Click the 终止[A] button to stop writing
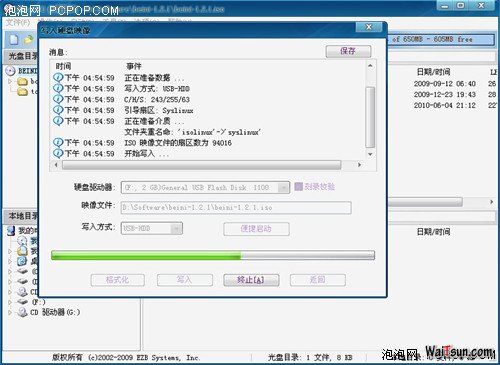Screen dimensions: 500x365 point(251,280)
